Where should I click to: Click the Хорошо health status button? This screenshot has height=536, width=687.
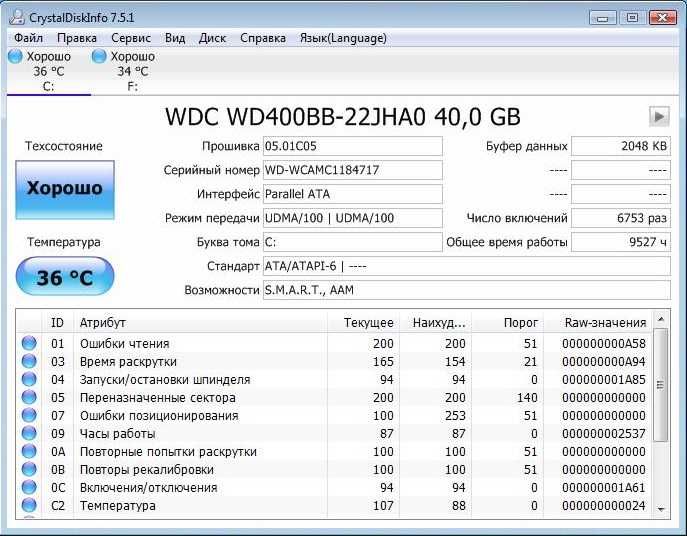click(65, 189)
